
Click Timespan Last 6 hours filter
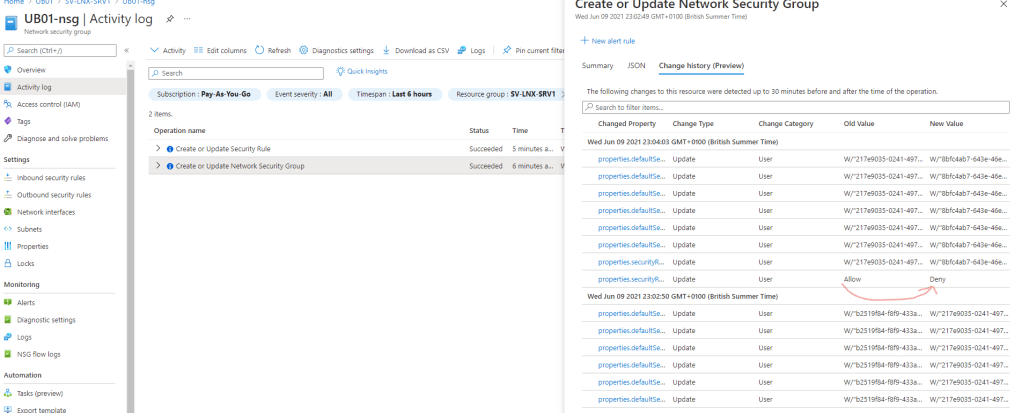pos(395,94)
